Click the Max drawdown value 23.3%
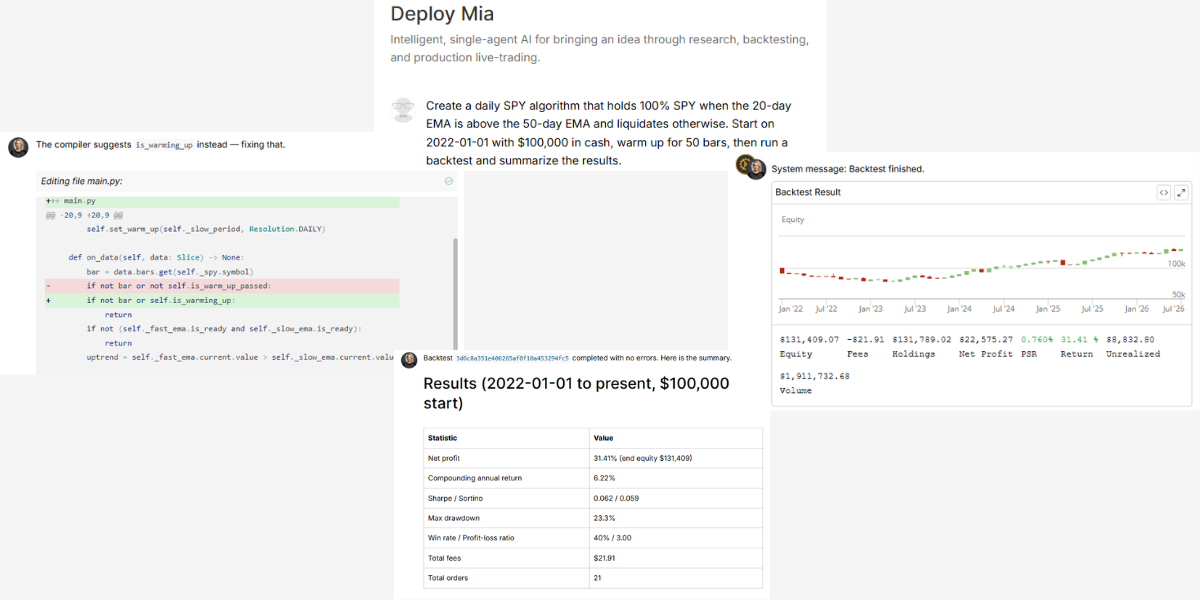 604,518
